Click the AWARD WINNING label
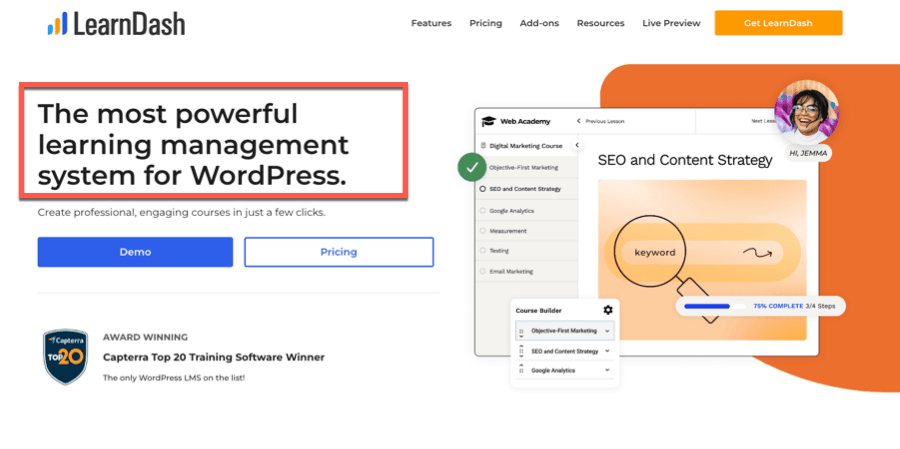Viewport: 900px width, 449px height. pyautogui.click(x=145, y=337)
